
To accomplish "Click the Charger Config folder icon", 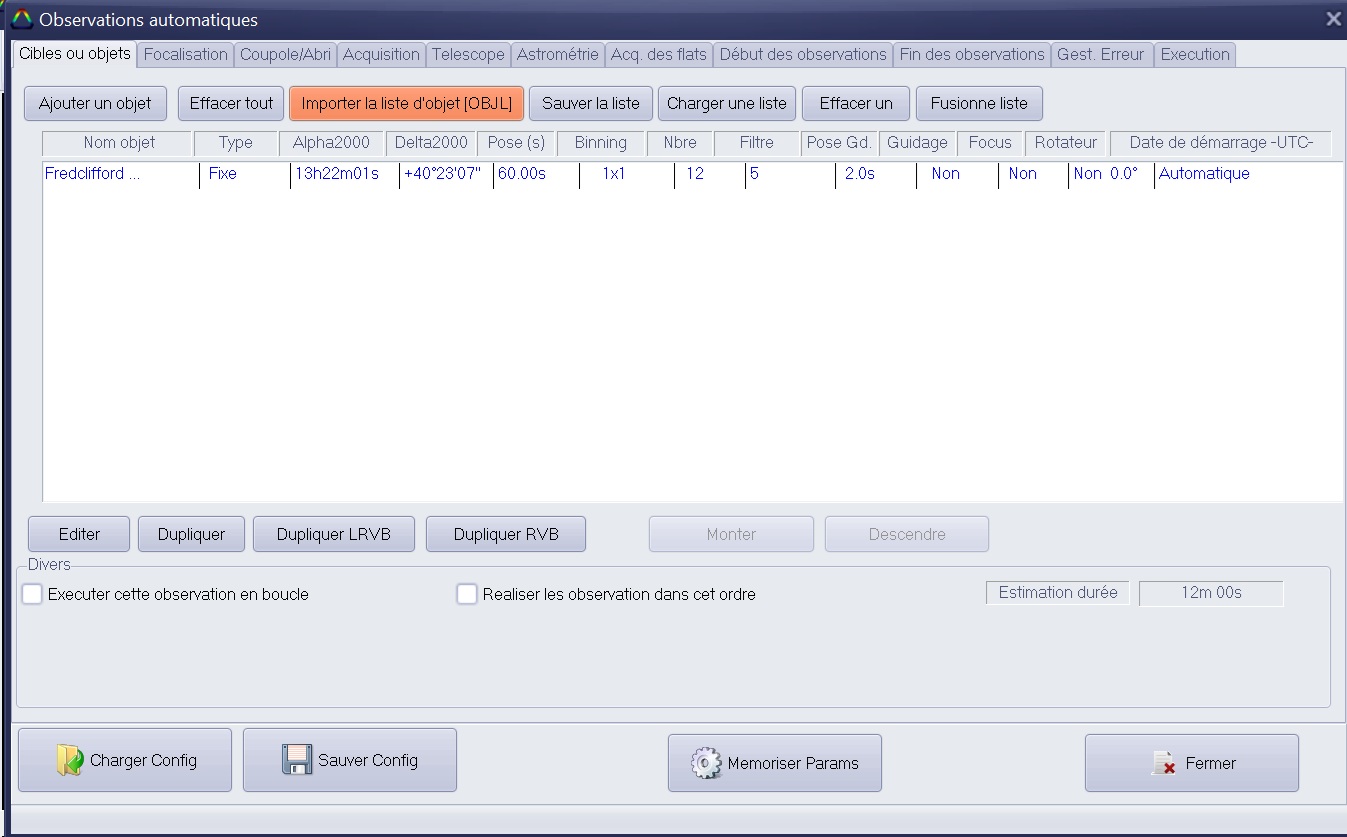I will (x=70, y=760).
